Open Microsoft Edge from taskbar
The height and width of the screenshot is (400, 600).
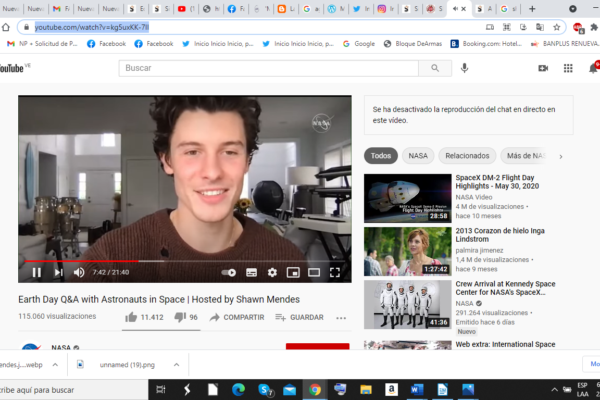(x=238, y=390)
